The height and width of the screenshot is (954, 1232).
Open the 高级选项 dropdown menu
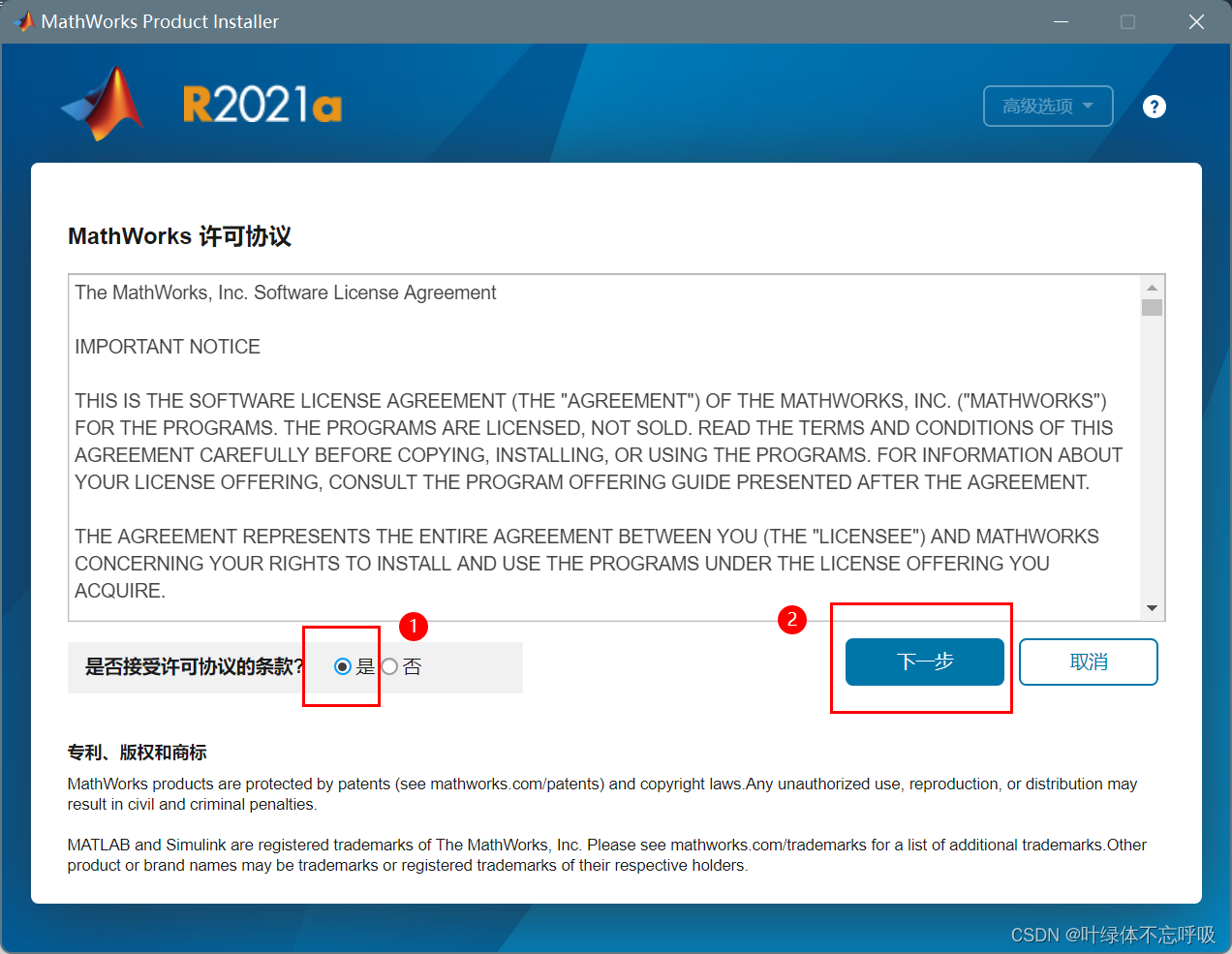click(1047, 106)
